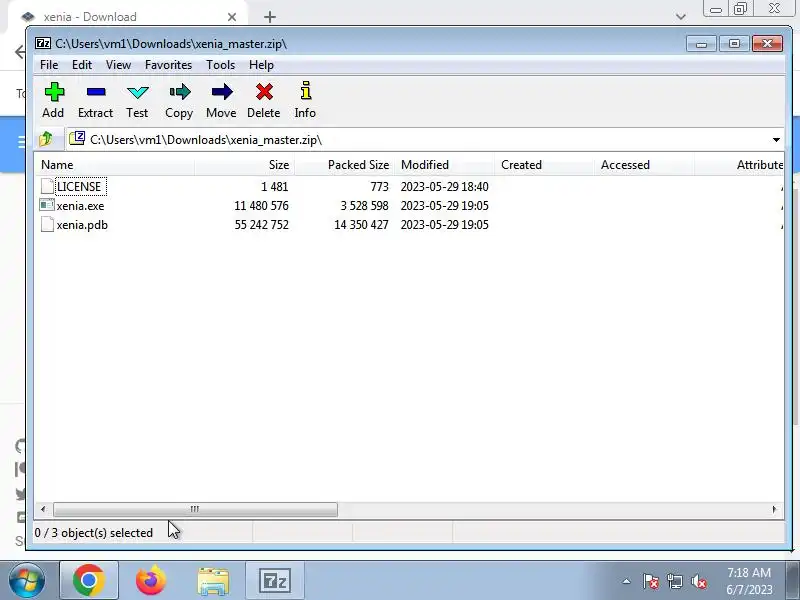800x600 pixels.
Task: Click the Copy toolbar icon
Action: coord(179,92)
